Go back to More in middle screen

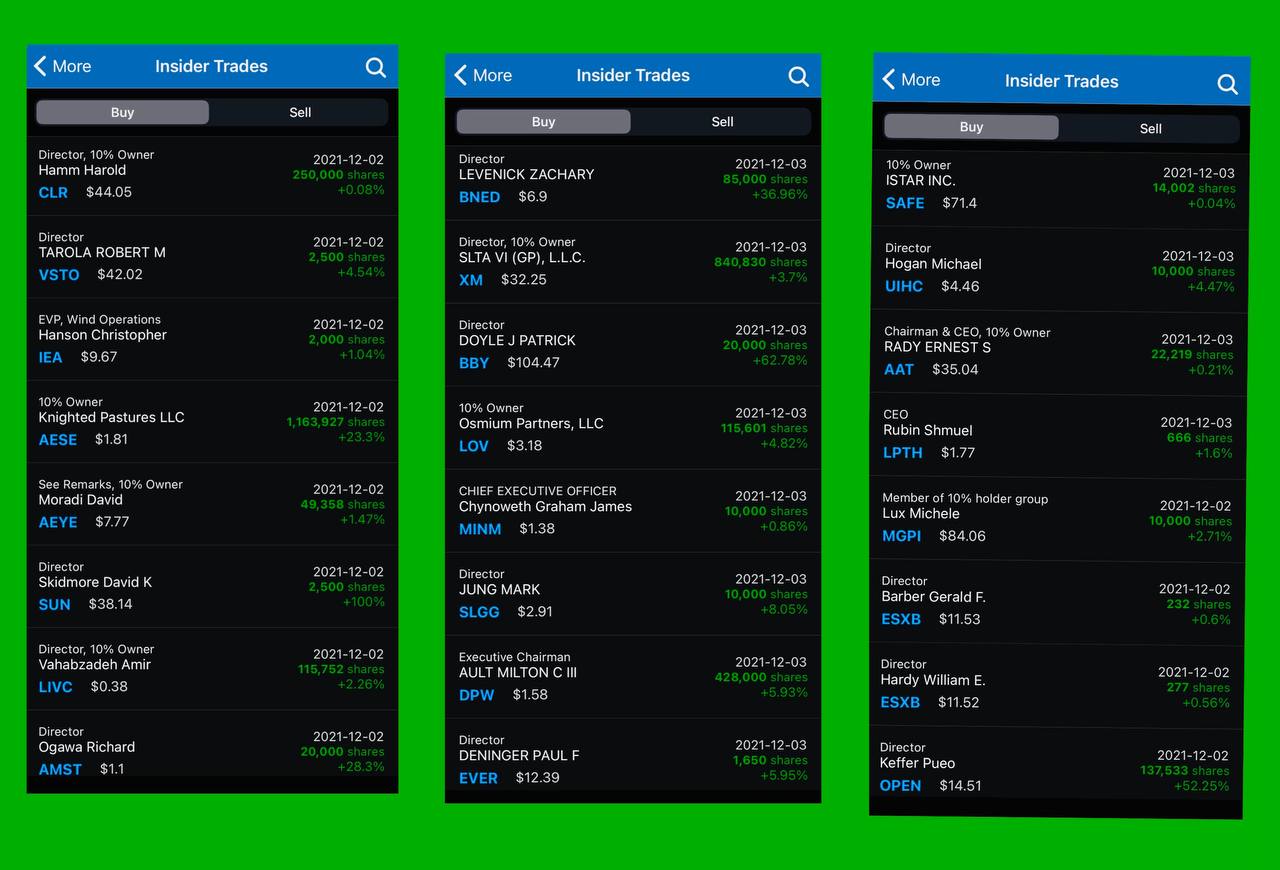pos(483,75)
